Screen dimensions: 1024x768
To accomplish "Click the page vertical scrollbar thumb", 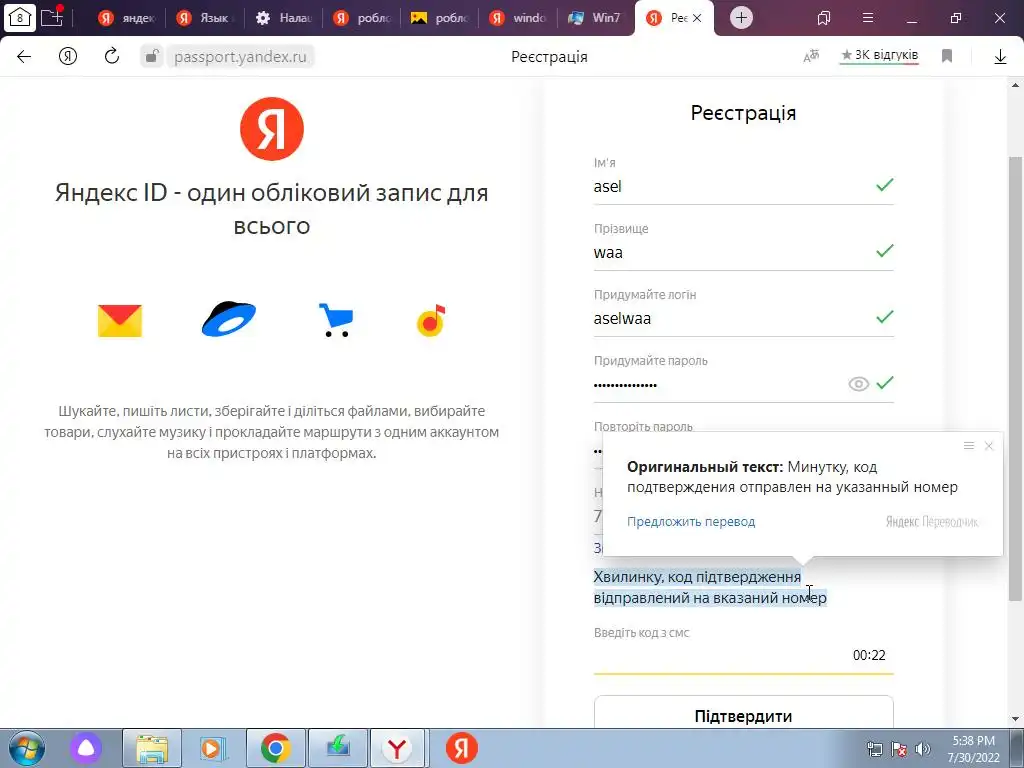I will (1015, 379).
